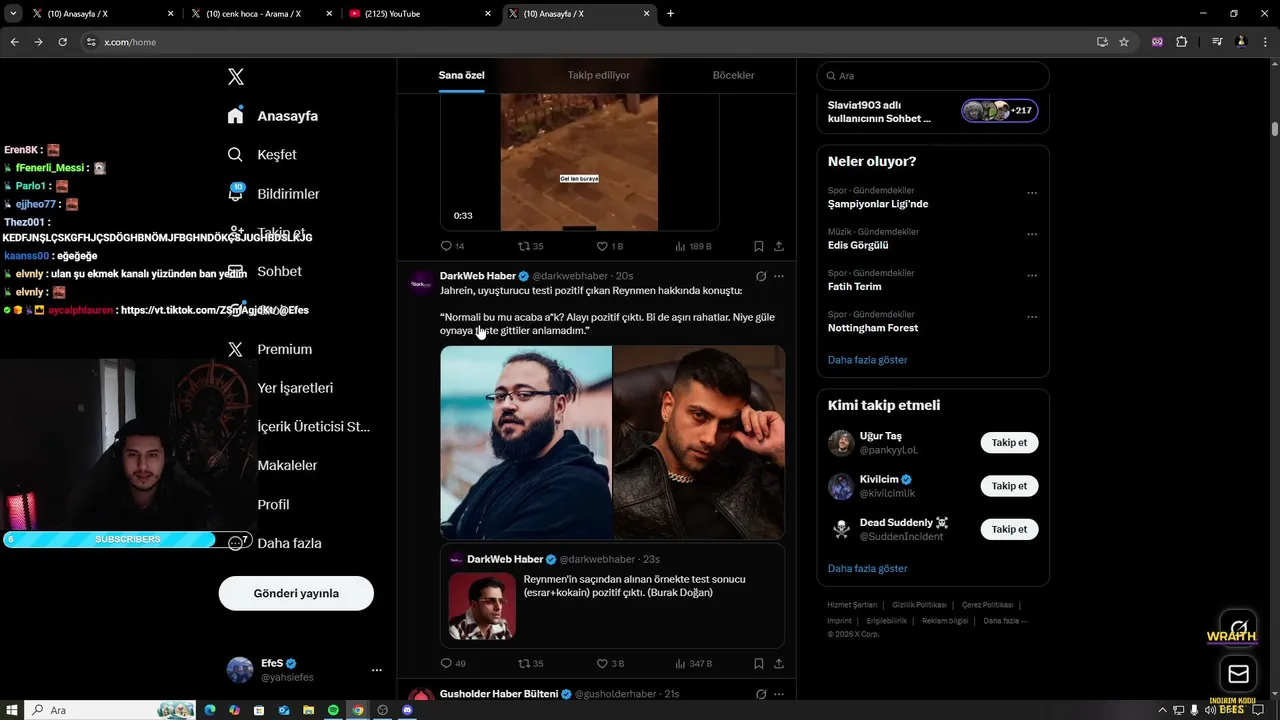This screenshot has height=720, width=1280.
Task: Open Grok action on the DarkWeb Haber post
Action: coord(761,276)
